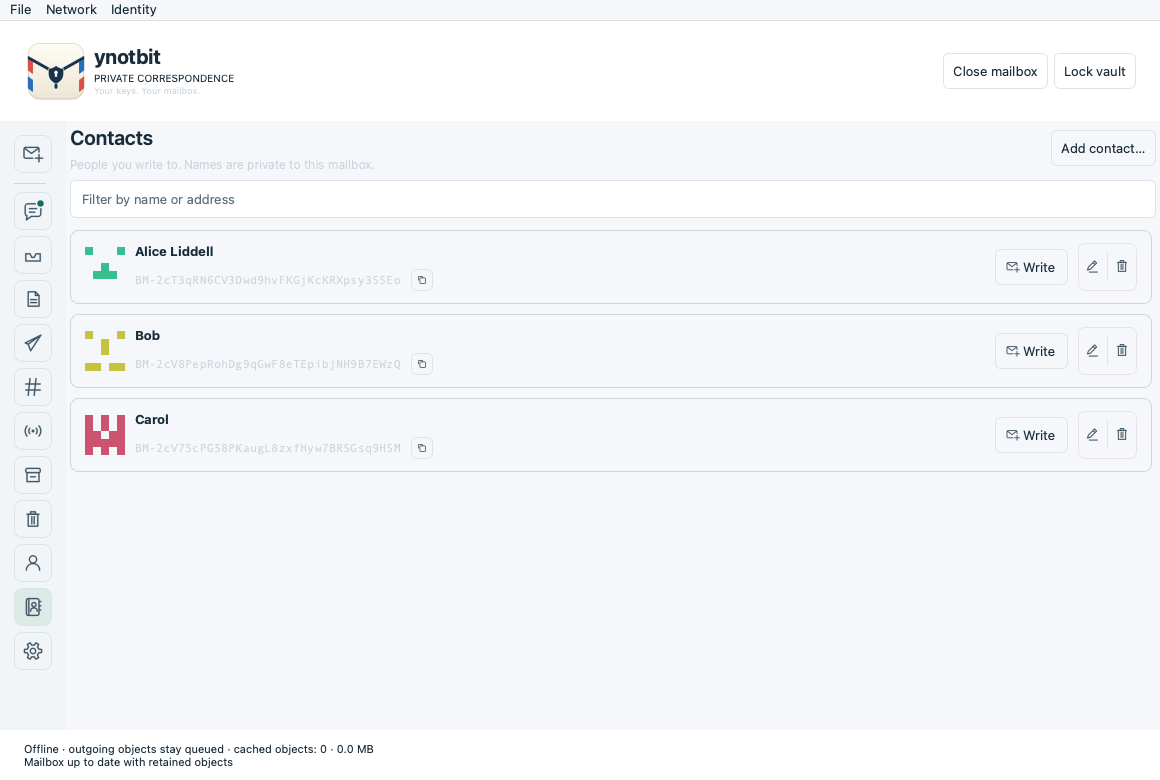Open the Network menu
This screenshot has height=780, width=1160.
pos(71,10)
